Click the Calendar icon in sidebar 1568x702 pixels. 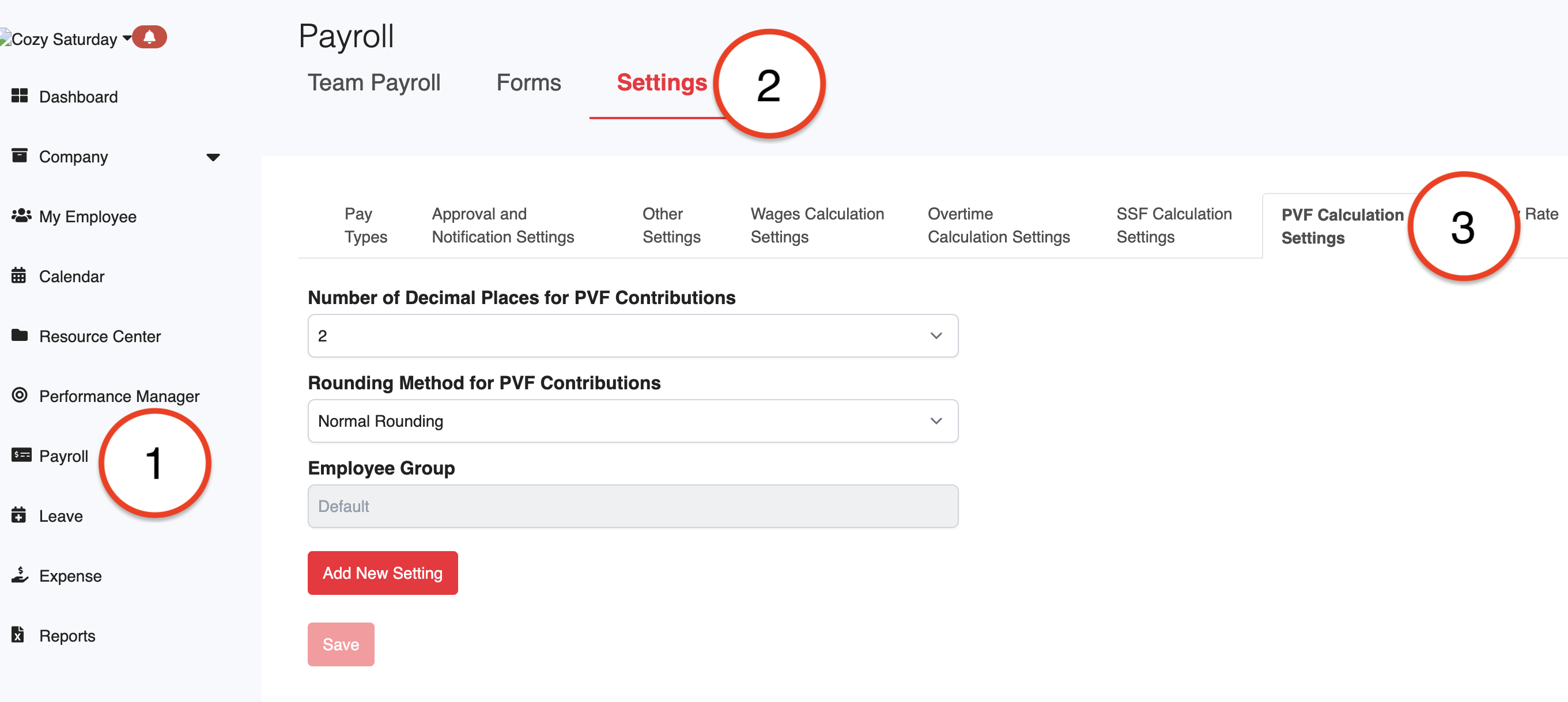tap(19, 276)
